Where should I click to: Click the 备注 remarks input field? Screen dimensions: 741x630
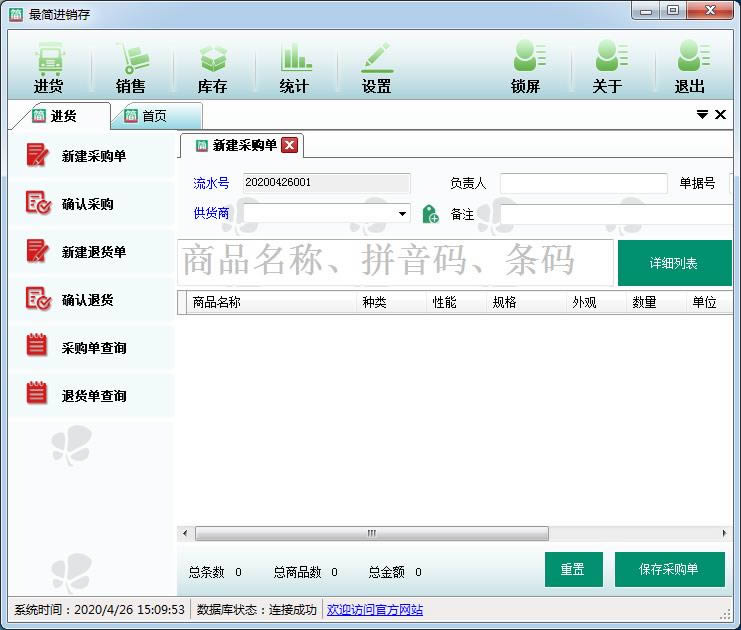coord(616,214)
